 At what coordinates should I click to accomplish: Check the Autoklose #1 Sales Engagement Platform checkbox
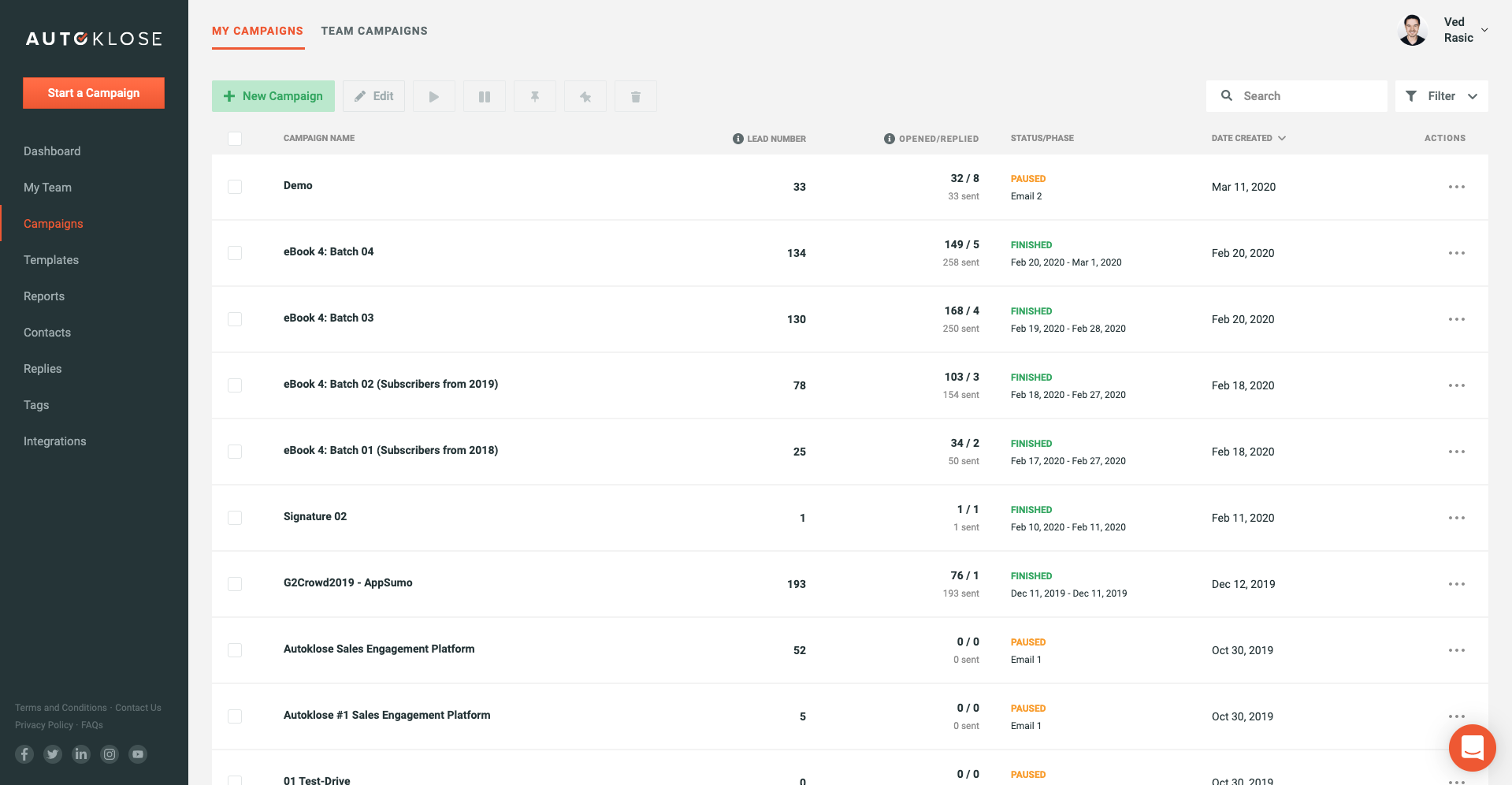click(235, 716)
